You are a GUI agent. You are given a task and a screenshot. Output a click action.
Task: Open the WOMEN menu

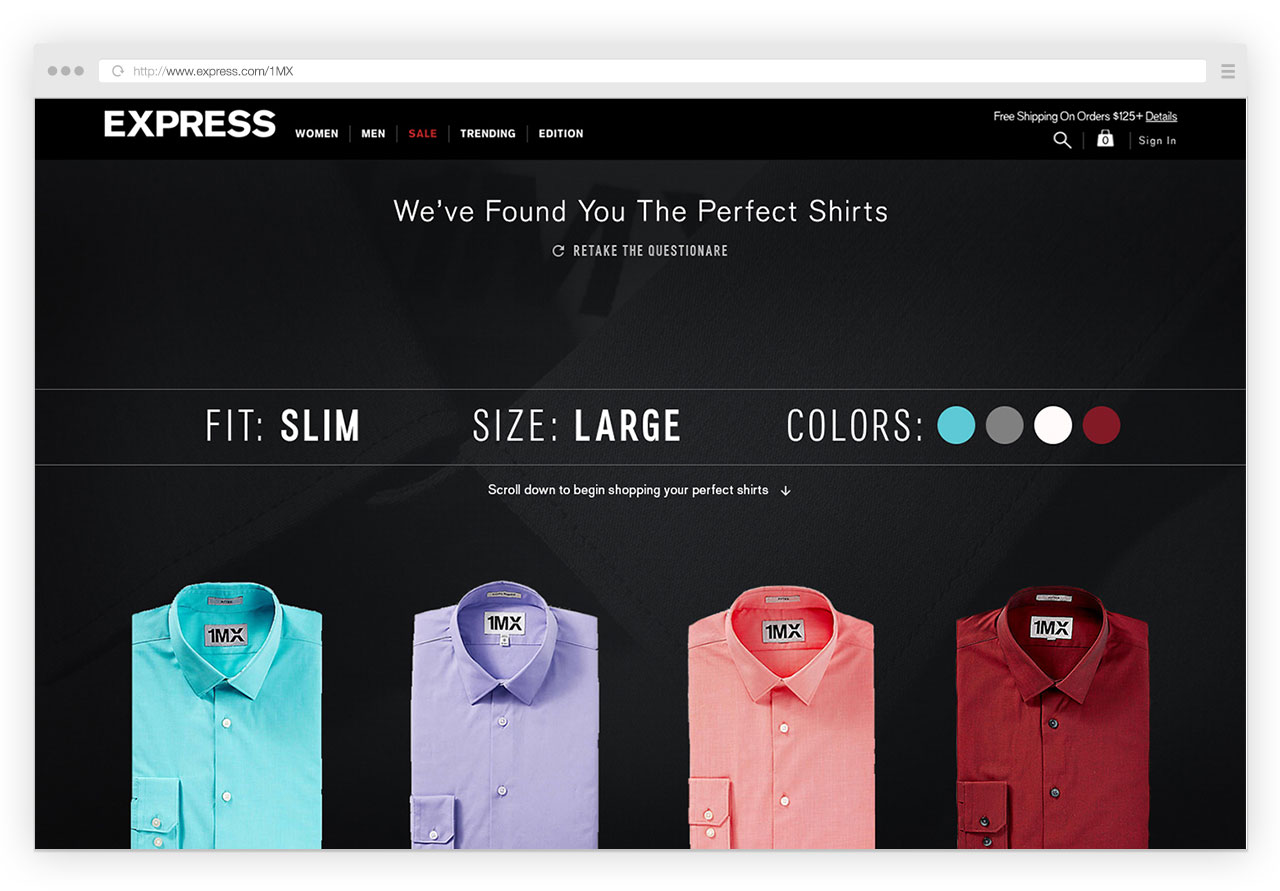[x=317, y=134]
